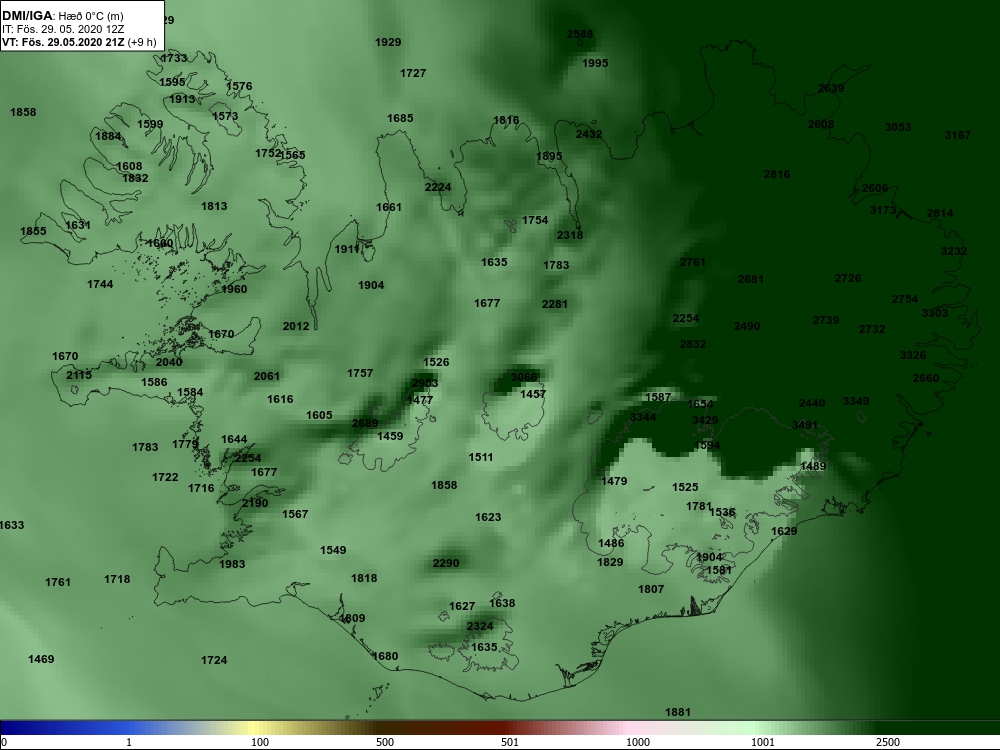Click the map value 1576
The width and height of the screenshot is (1000, 750).
tap(239, 86)
